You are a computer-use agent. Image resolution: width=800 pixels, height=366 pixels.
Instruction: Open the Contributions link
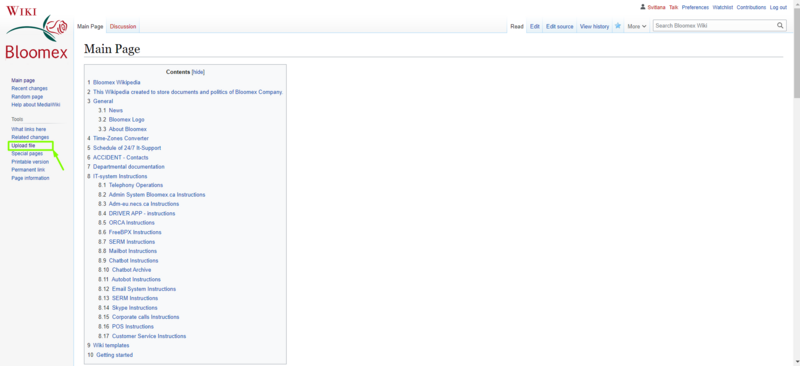click(x=752, y=8)
